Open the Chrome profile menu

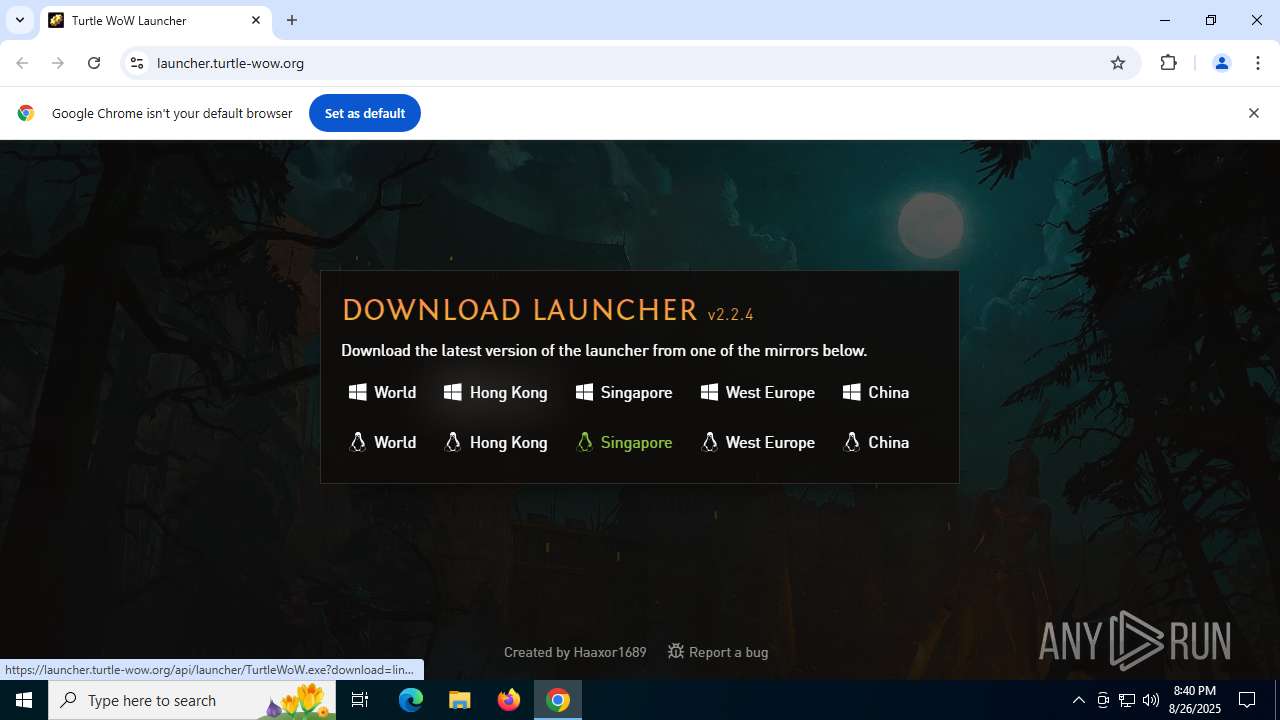coord(1221,63)
